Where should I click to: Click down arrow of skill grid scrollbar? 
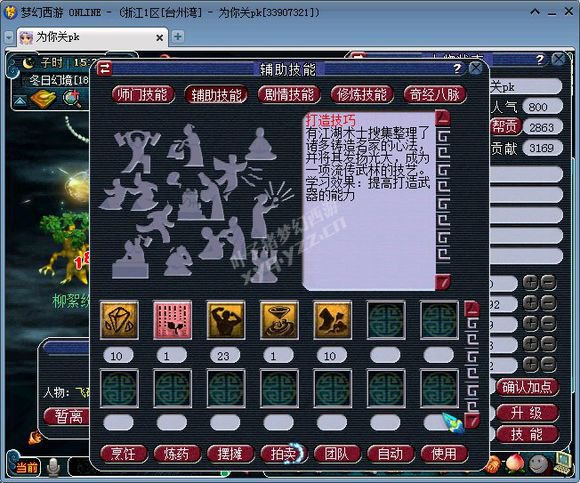(x=472, y=420)
